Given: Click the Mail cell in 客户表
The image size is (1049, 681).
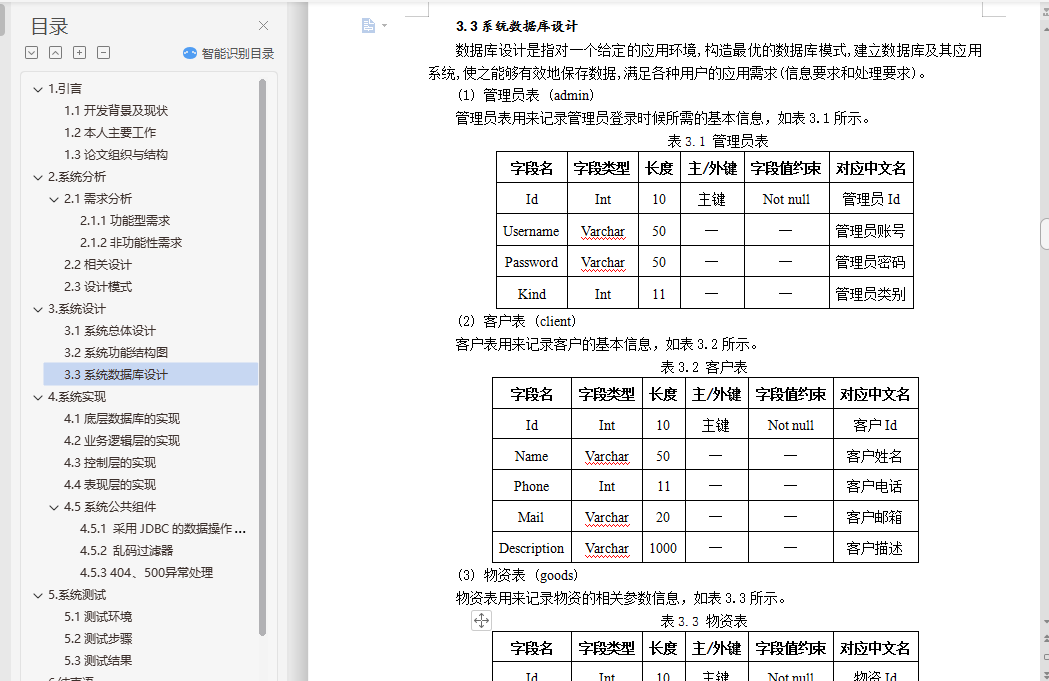Looking at the screenshot, I should [x=531, y=517].
